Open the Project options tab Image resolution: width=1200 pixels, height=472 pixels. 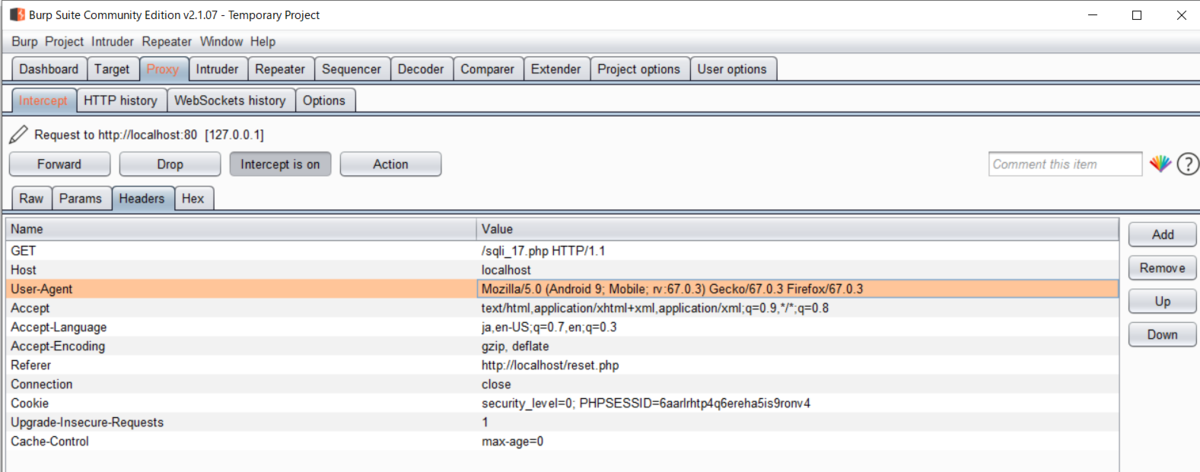click(639, 69)
